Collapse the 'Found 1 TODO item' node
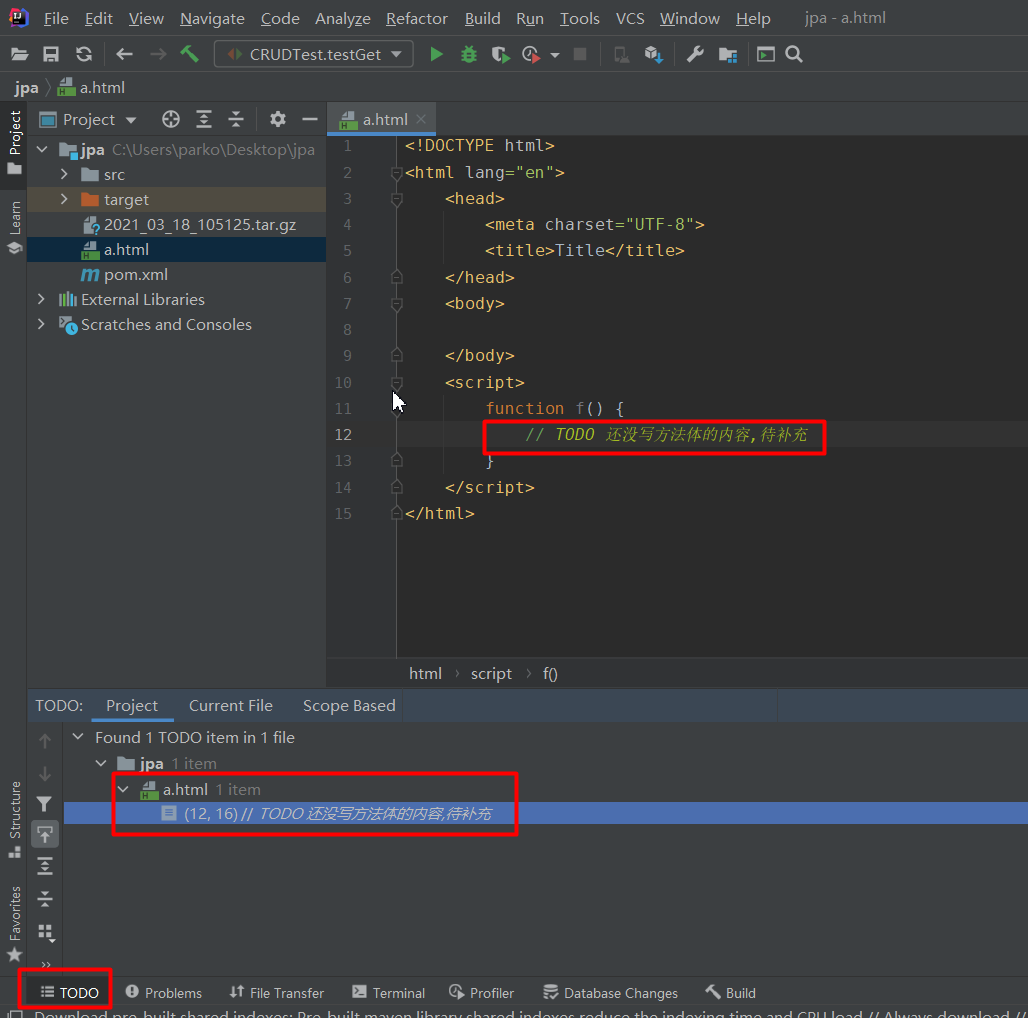Image resolution: width=1028 pixels, height=1018 pixels. [78, 737]
